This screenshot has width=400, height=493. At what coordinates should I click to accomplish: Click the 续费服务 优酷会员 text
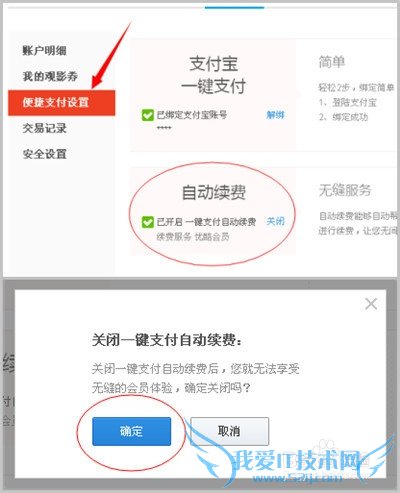tap(193, 237)
